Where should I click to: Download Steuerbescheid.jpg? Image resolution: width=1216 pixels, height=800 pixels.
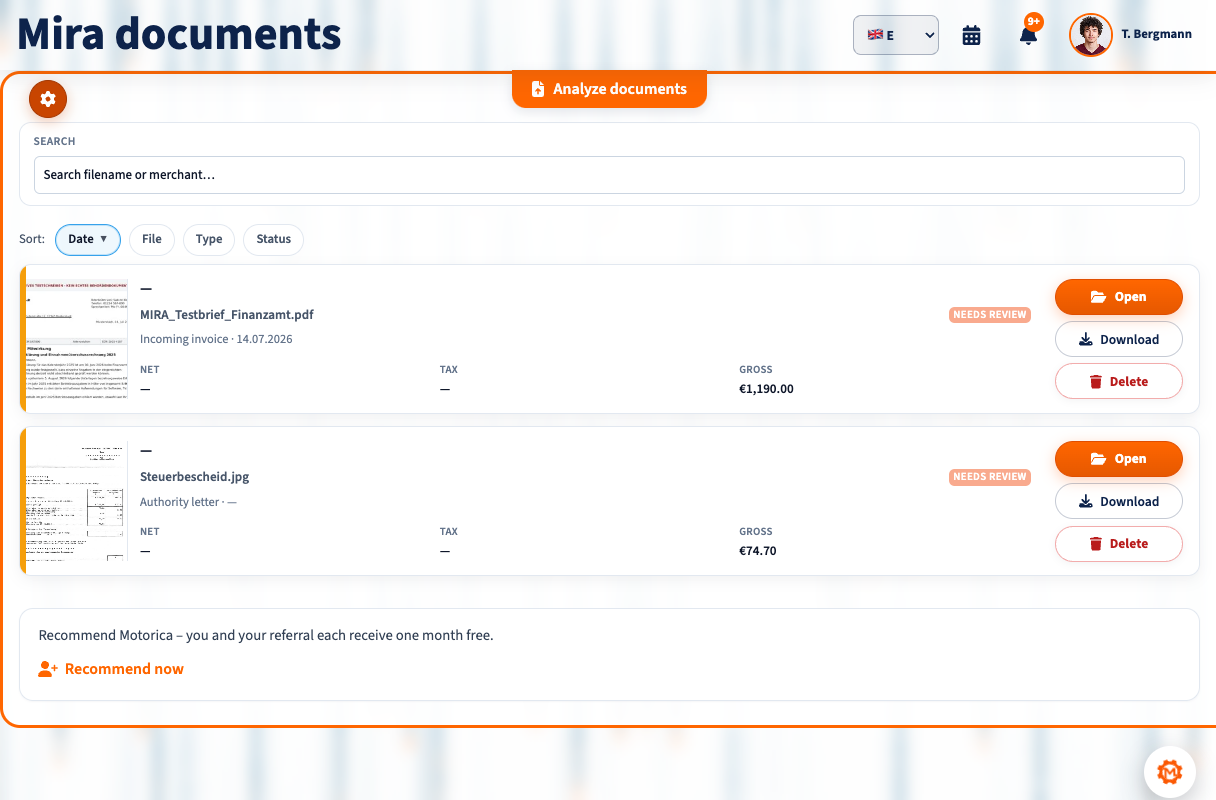[1119, 501]
